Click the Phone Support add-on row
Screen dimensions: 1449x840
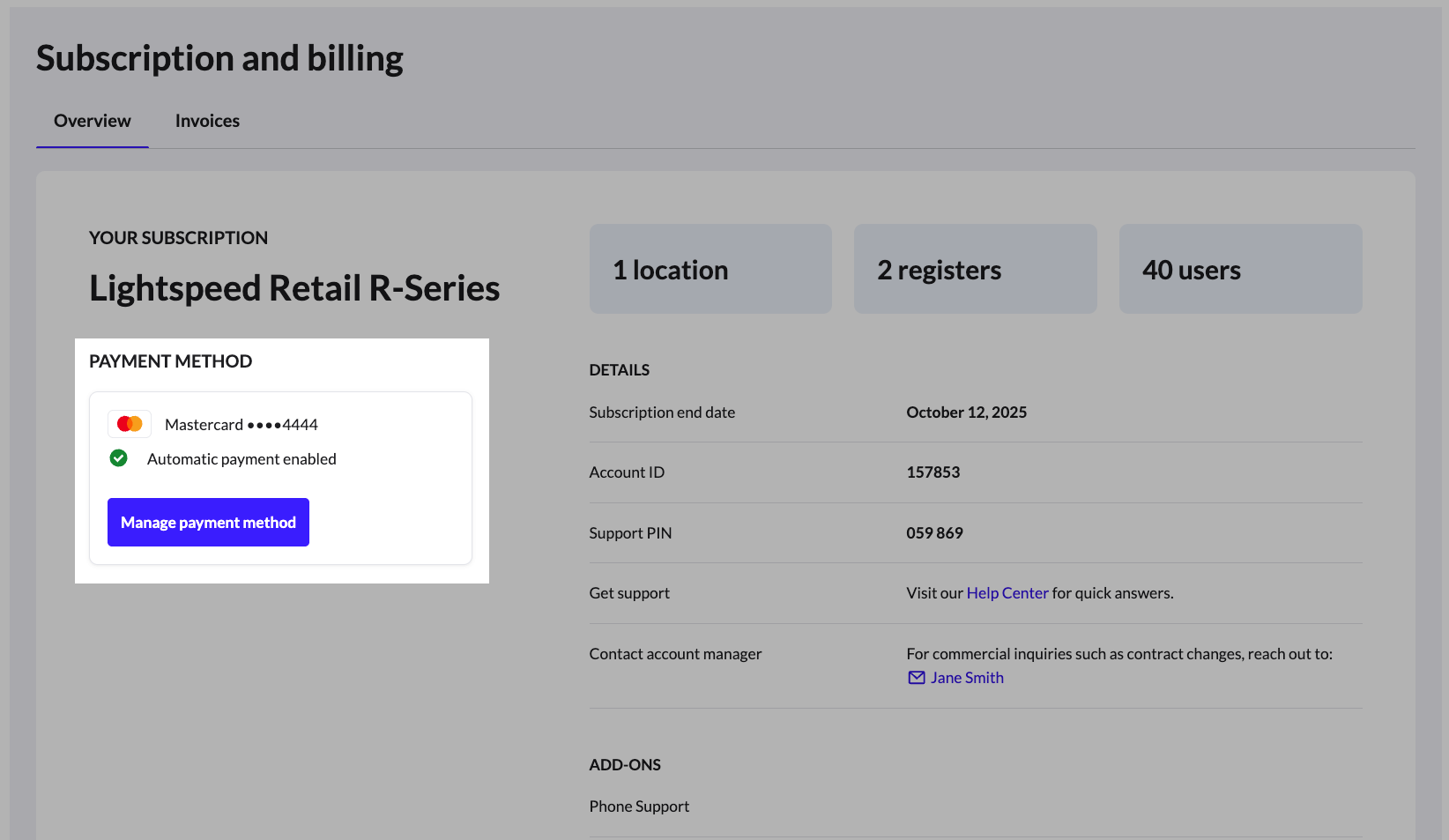tap(639, 807)
